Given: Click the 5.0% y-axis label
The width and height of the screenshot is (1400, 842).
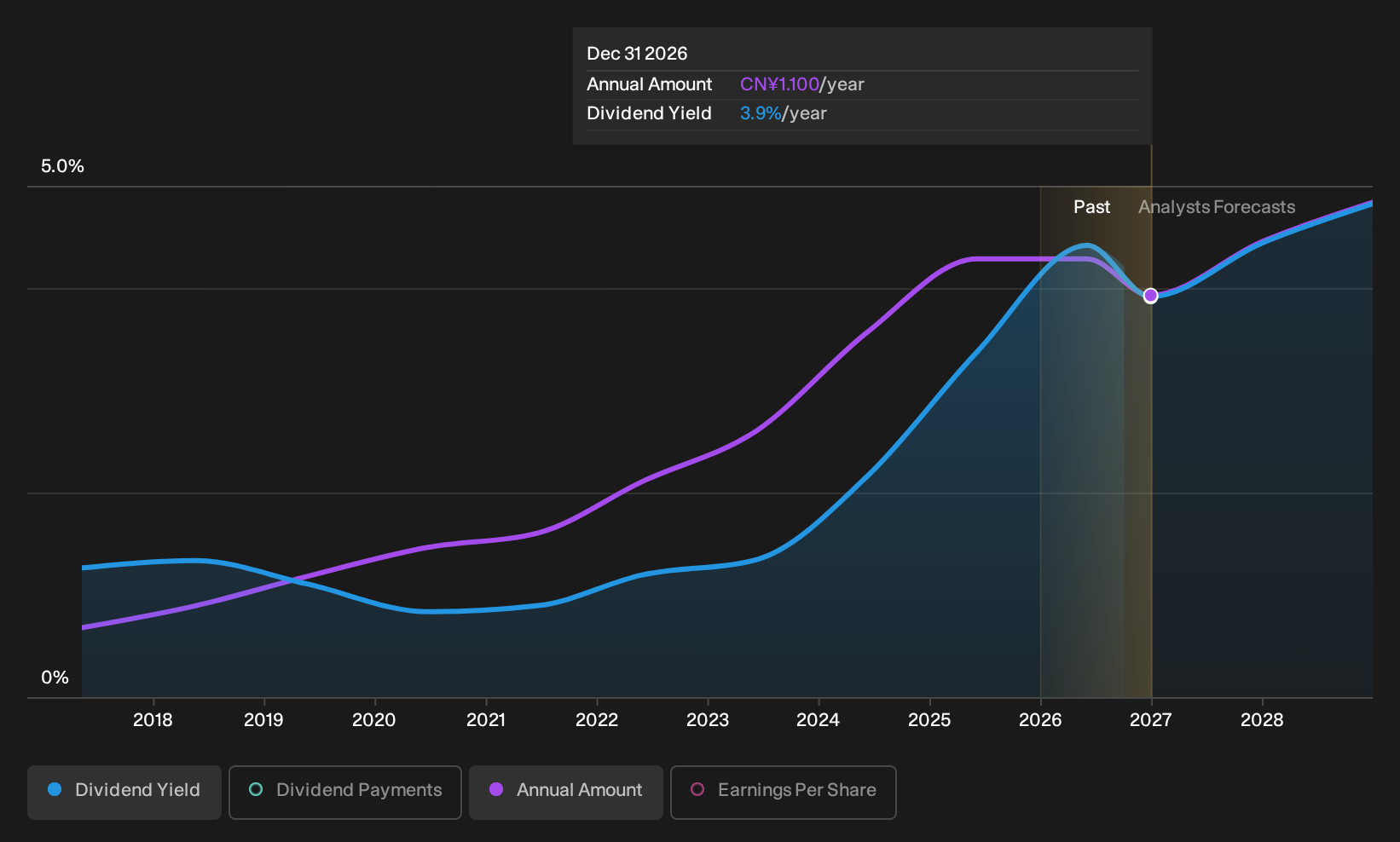Looking at the screenshot, I should pyautogui.click(x=63, y=166).
